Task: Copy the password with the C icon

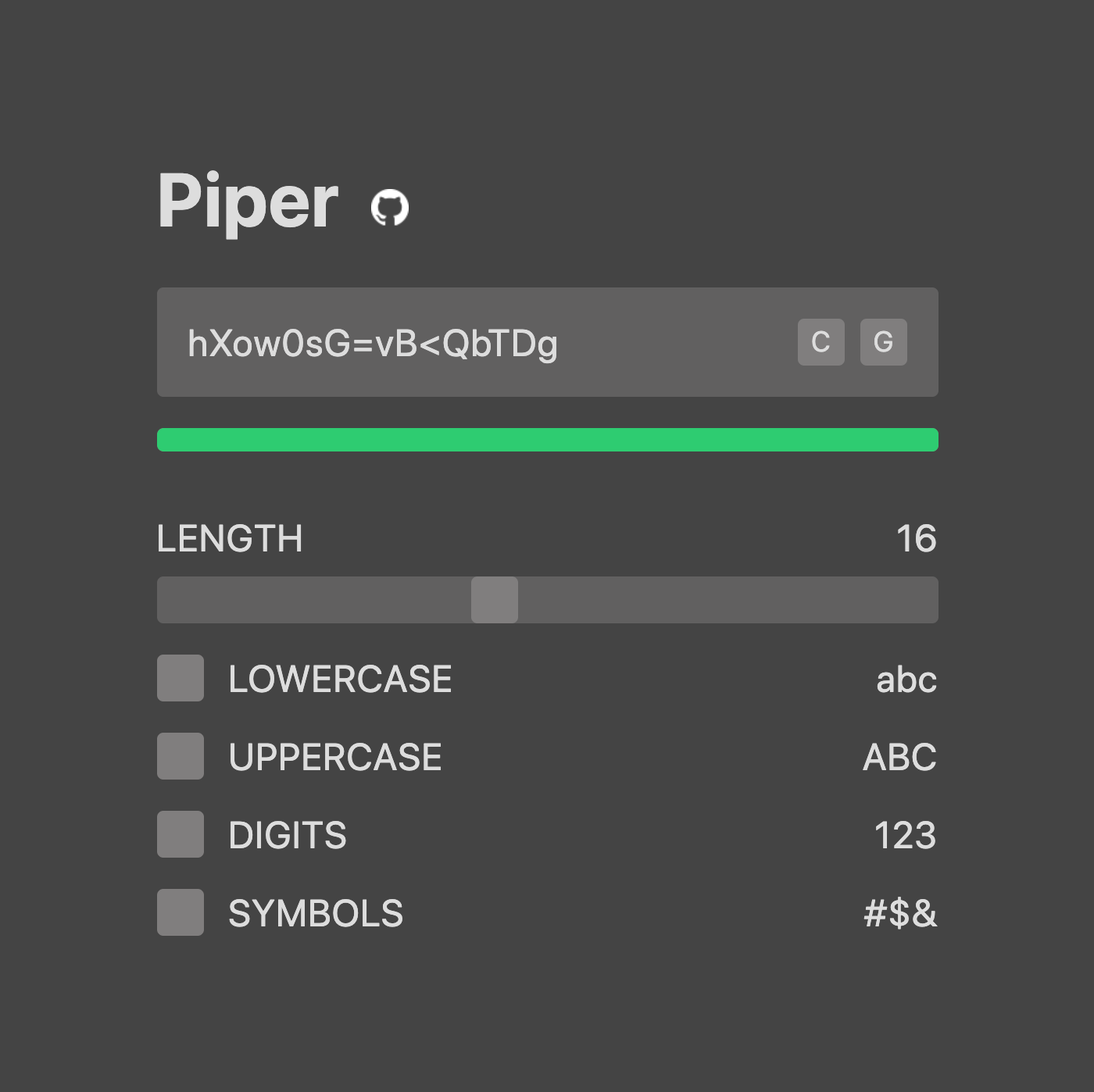Action: tap(820, 341)
